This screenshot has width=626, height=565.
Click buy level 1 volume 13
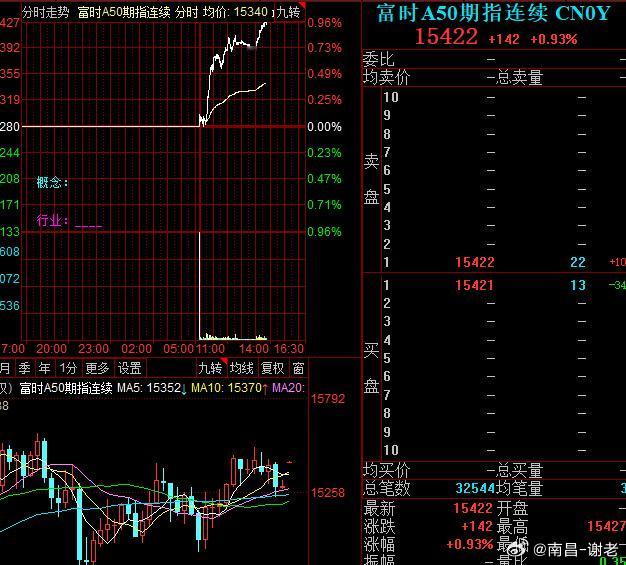[x=578, y=285]
